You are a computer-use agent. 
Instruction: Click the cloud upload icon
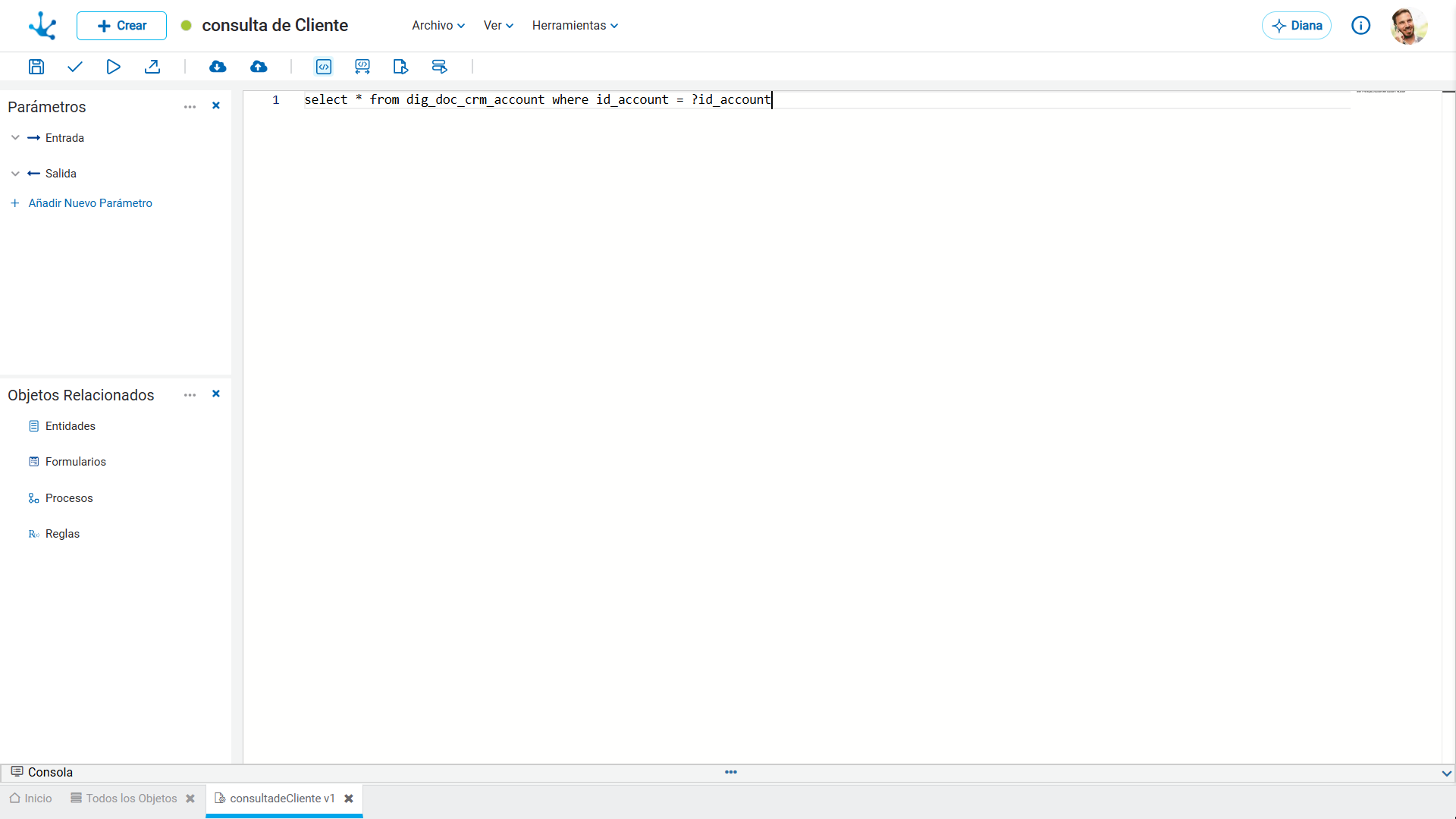click(x=259, y=67)
